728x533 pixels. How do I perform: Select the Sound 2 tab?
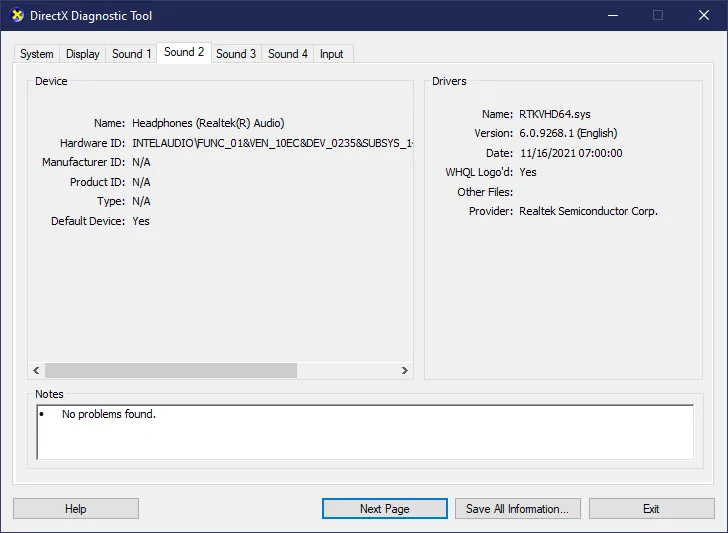pos(184,53)
